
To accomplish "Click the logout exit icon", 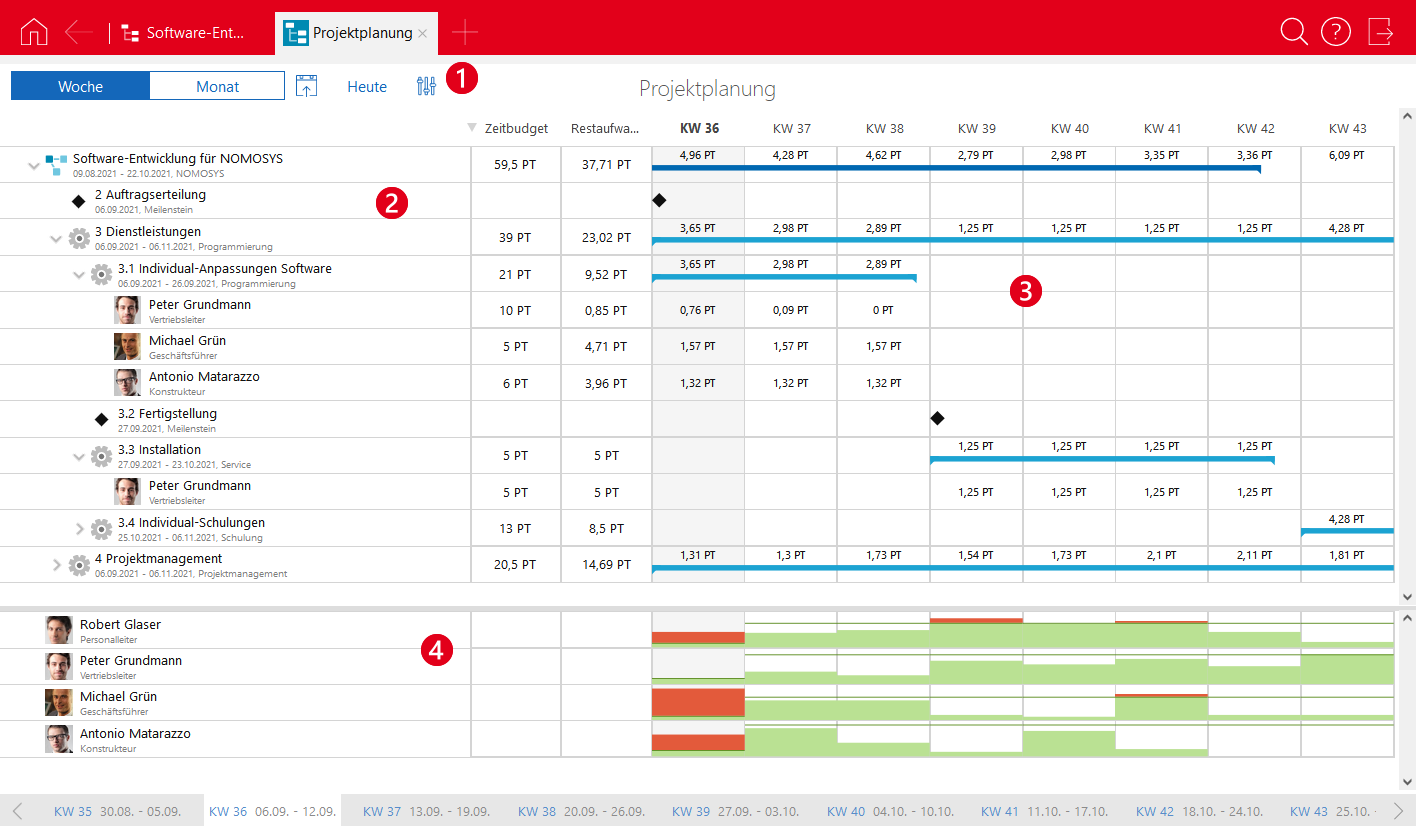I will tap(1381, 32).
